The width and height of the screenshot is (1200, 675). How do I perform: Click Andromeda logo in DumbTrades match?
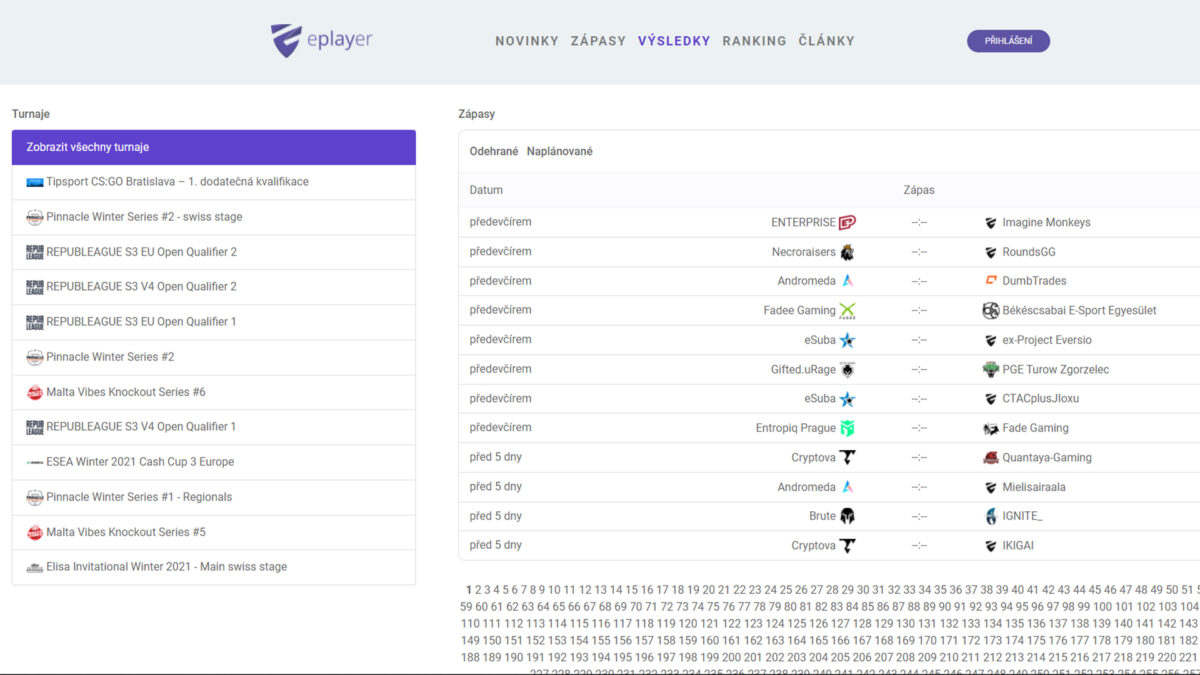tap(847, 281)
